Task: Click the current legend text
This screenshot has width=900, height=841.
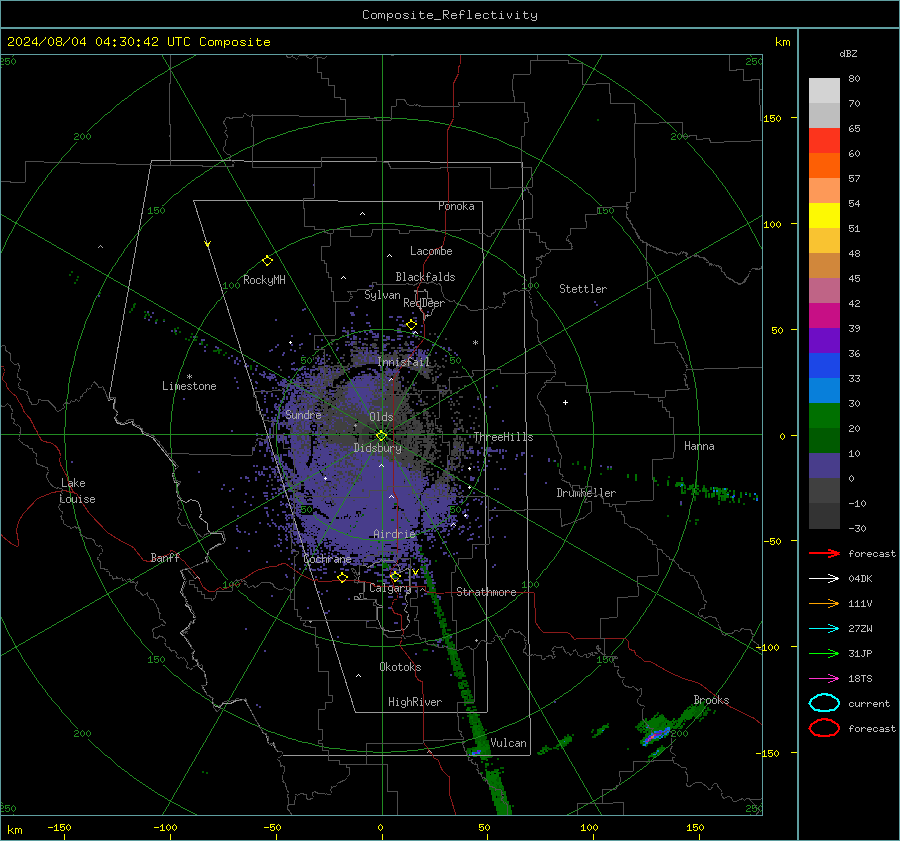Action: [x=869, y=703]
